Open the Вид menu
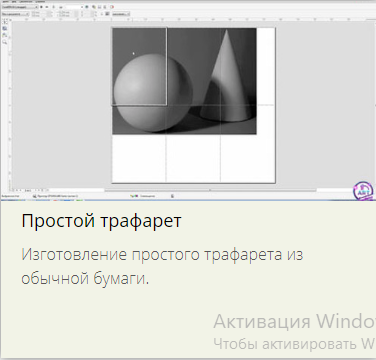Image resolution: width=376 pixels, height=360 pixels. (14, 2)
